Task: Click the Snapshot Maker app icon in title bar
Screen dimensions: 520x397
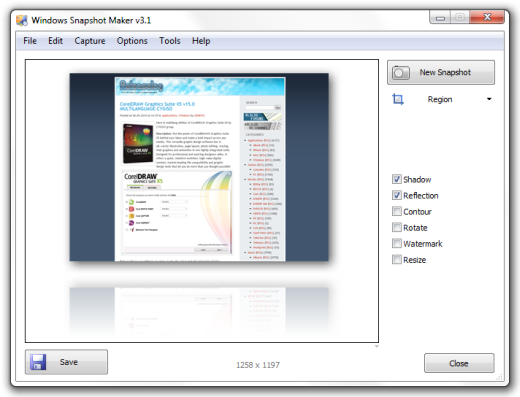Action: [22, 20]
